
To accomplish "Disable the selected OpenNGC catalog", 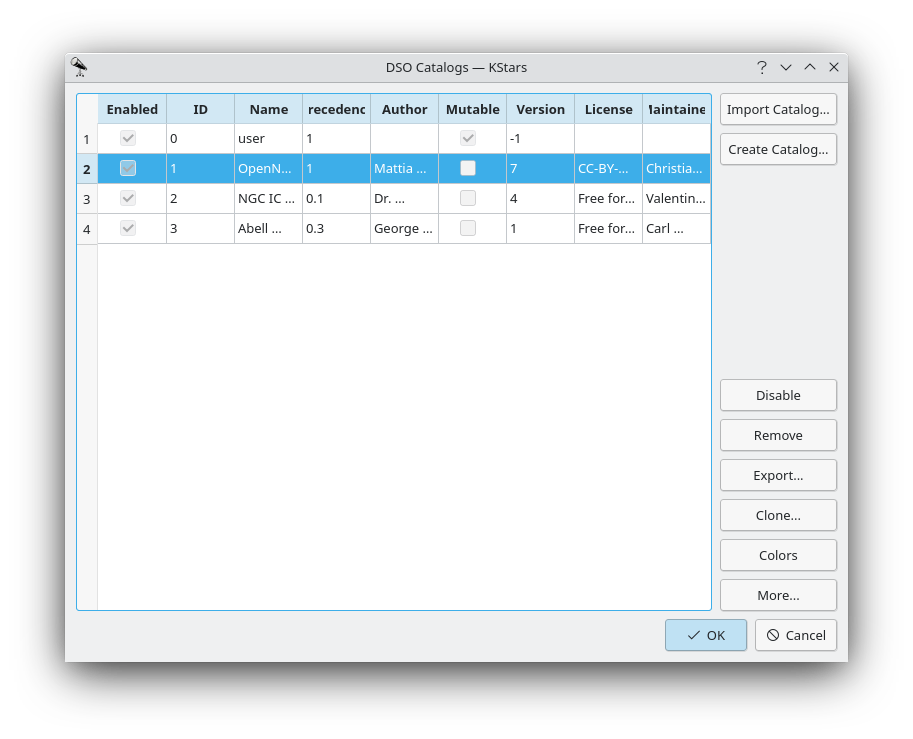I will point(778,395).
